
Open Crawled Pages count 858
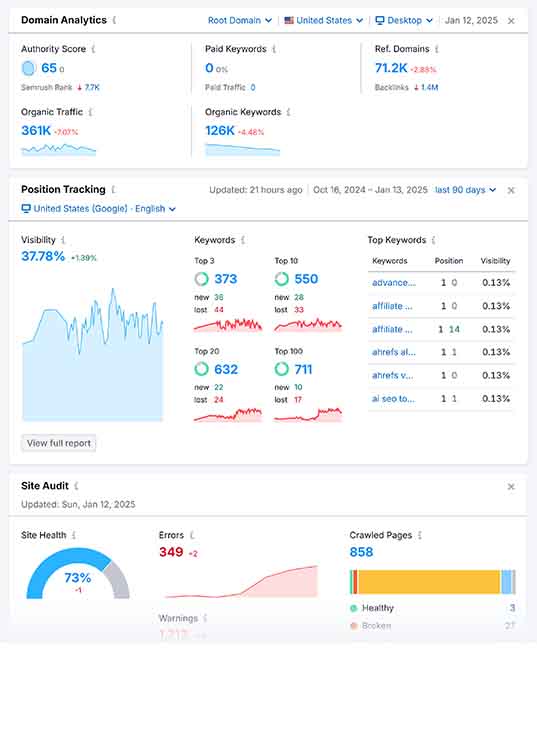(x=361, y=552)
